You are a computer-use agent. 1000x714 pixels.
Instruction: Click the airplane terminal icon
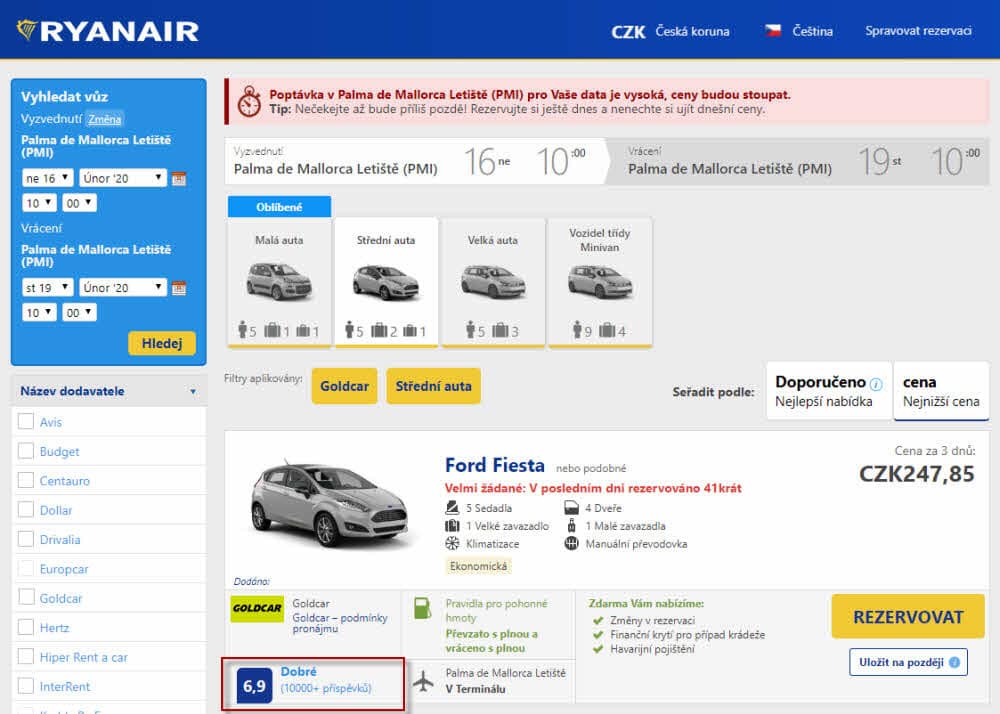click(x=423, y=681)
